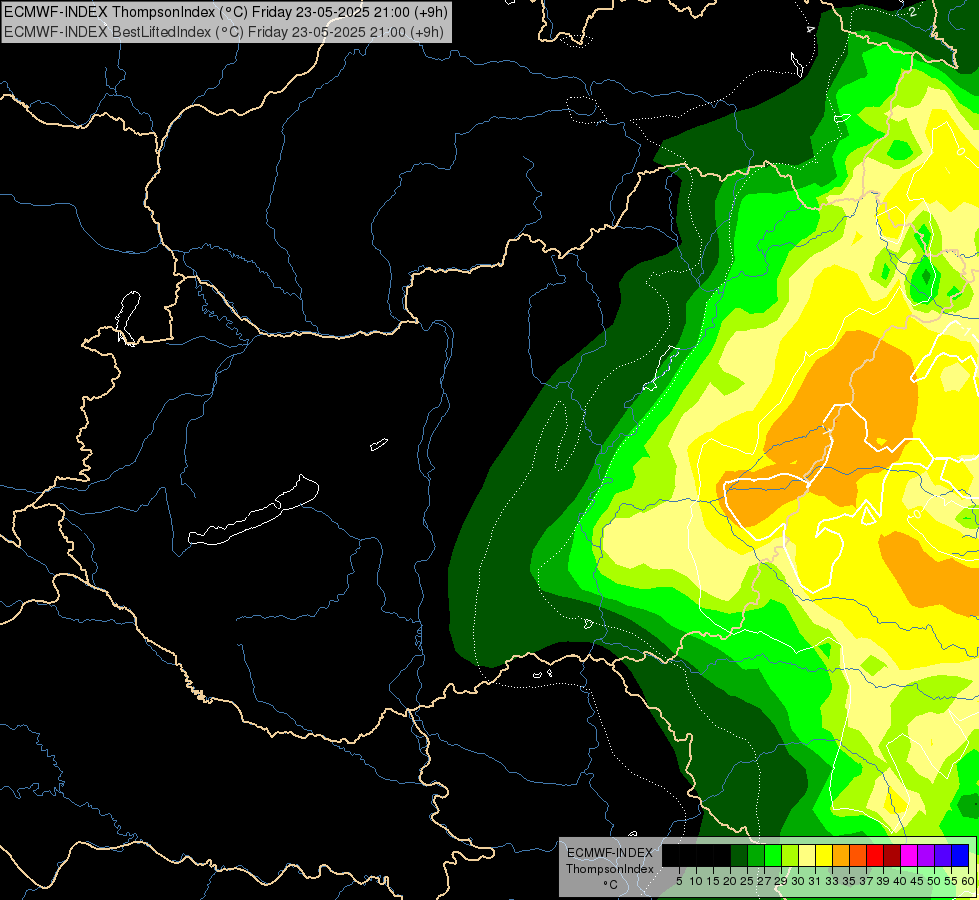Click legend scale value 25
This screenshot has height=900, width=979.
(747, 881)
